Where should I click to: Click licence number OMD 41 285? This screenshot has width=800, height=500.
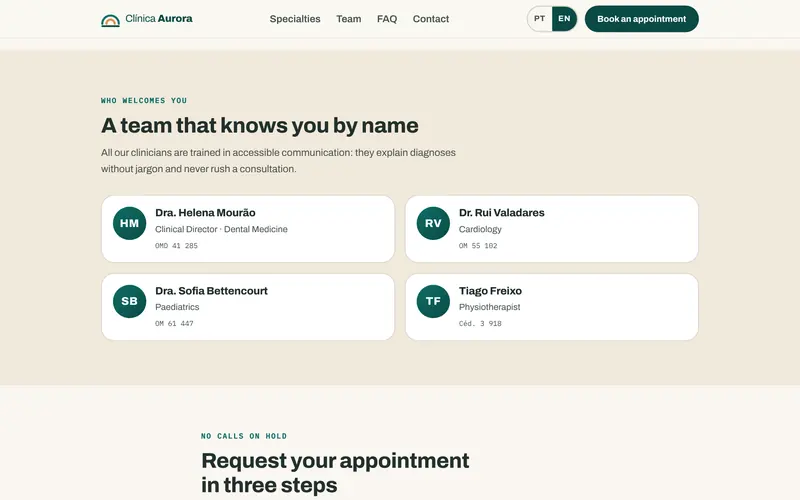point(176,246)
